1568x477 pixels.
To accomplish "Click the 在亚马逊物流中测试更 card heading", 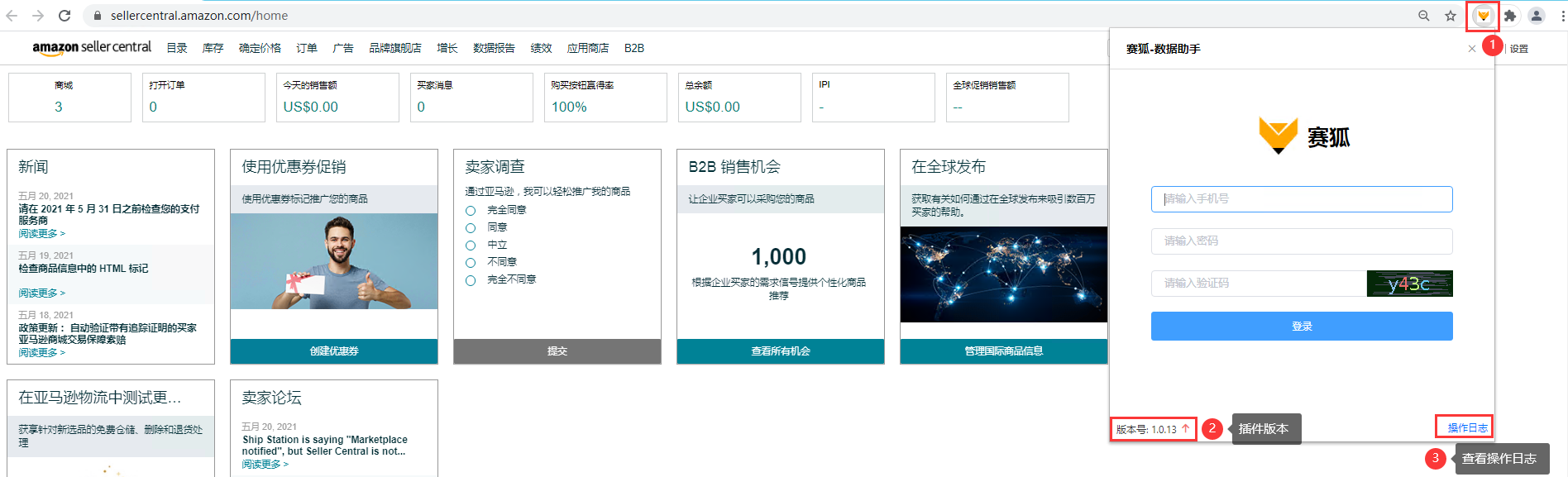I will pyautogui.click(x=100, y=398).
